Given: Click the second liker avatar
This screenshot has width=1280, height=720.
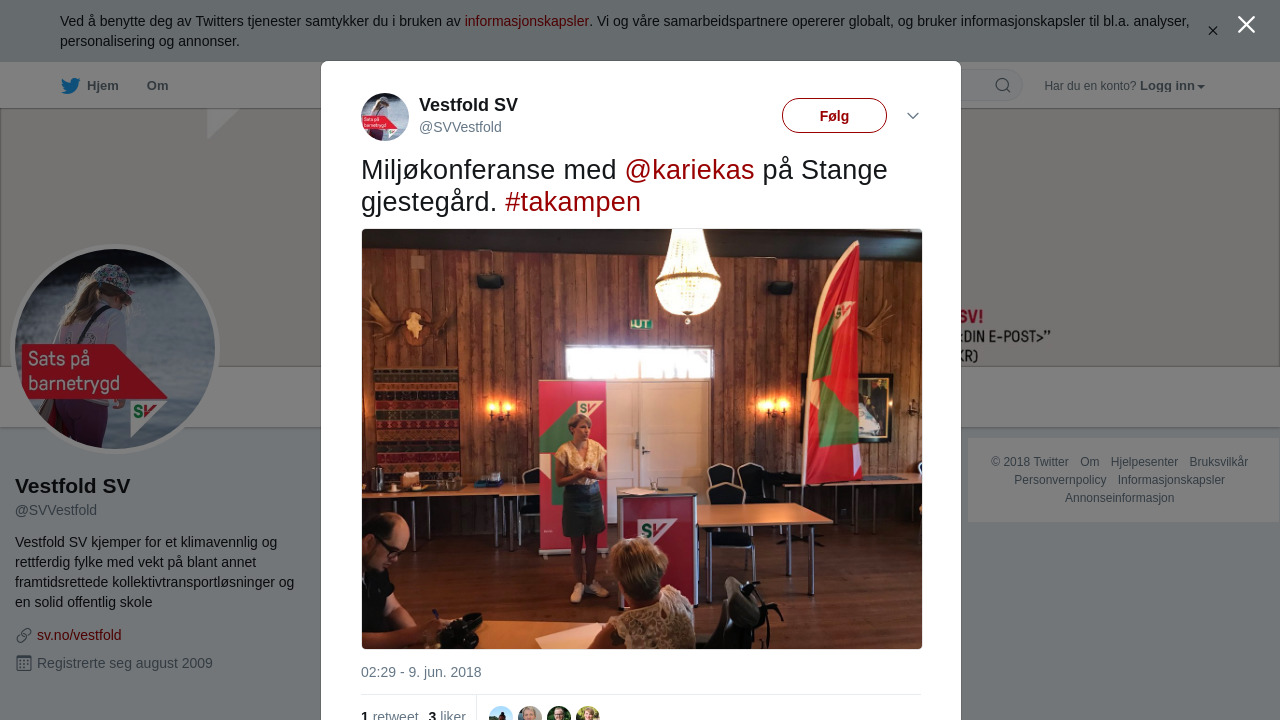Looking at the screenshot, I should click(530, 714).
